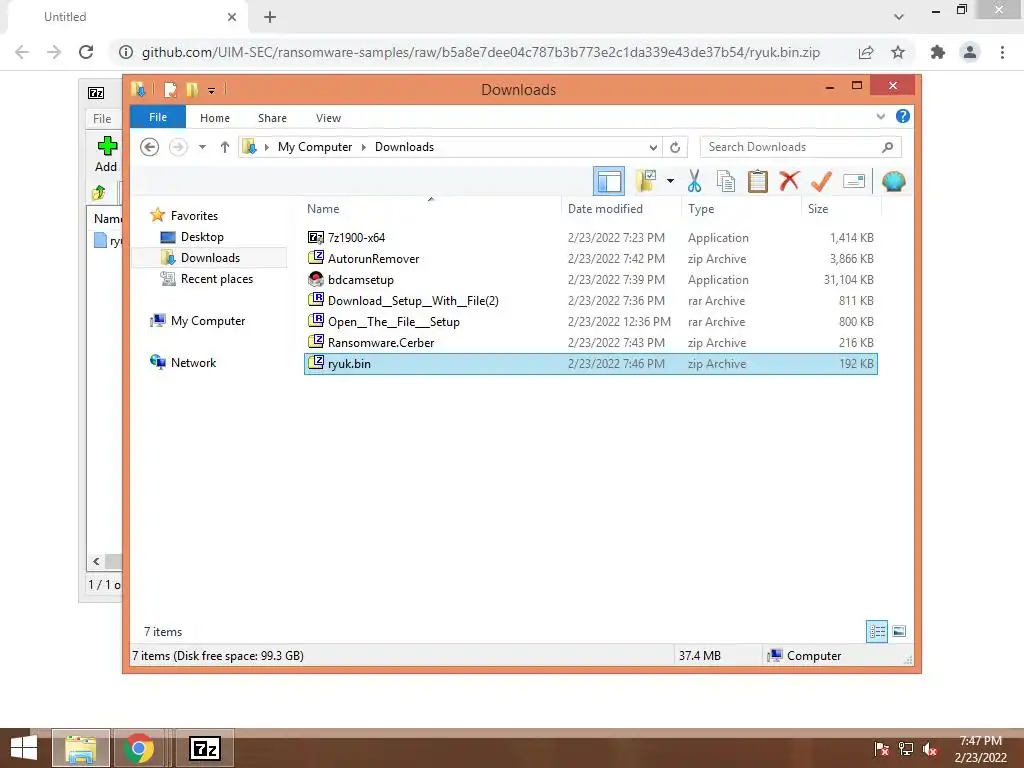Open the folder options dropdown arrow
This screenshot has height=768, width=1024.
670,181
